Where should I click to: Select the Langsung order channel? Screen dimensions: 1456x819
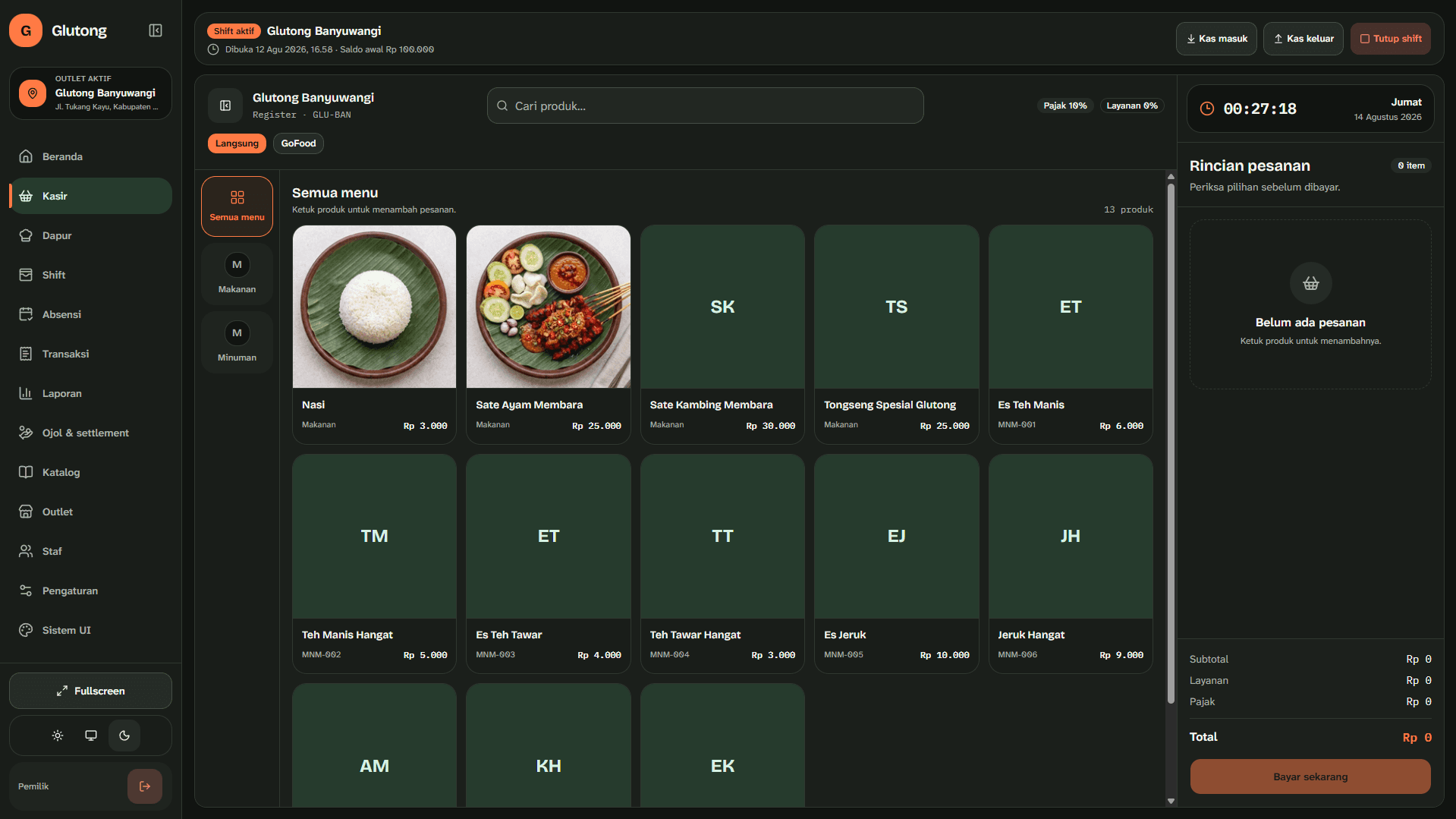[x=237, y=143]
